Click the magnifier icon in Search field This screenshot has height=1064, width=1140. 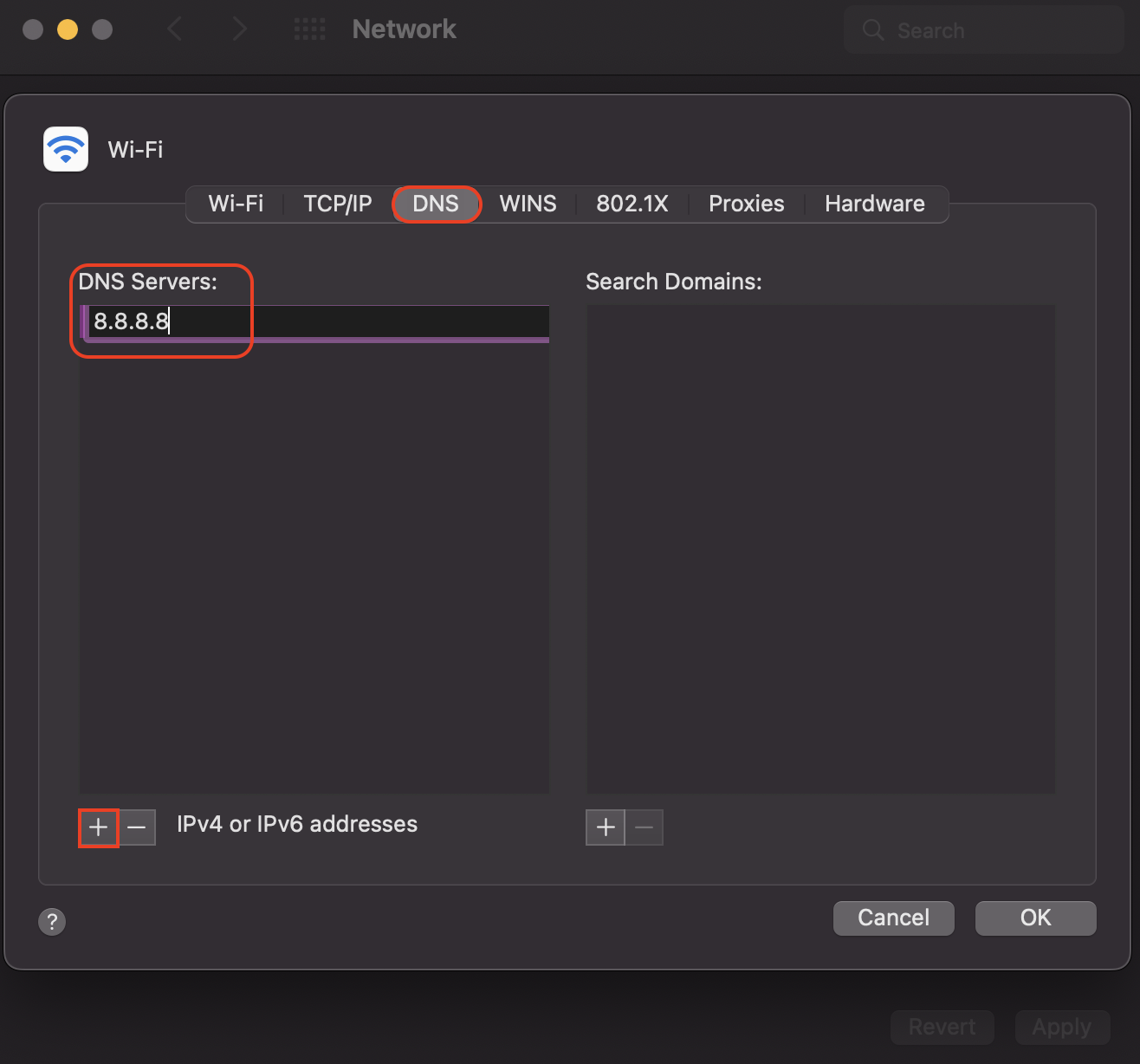click(x=873, y=30)
